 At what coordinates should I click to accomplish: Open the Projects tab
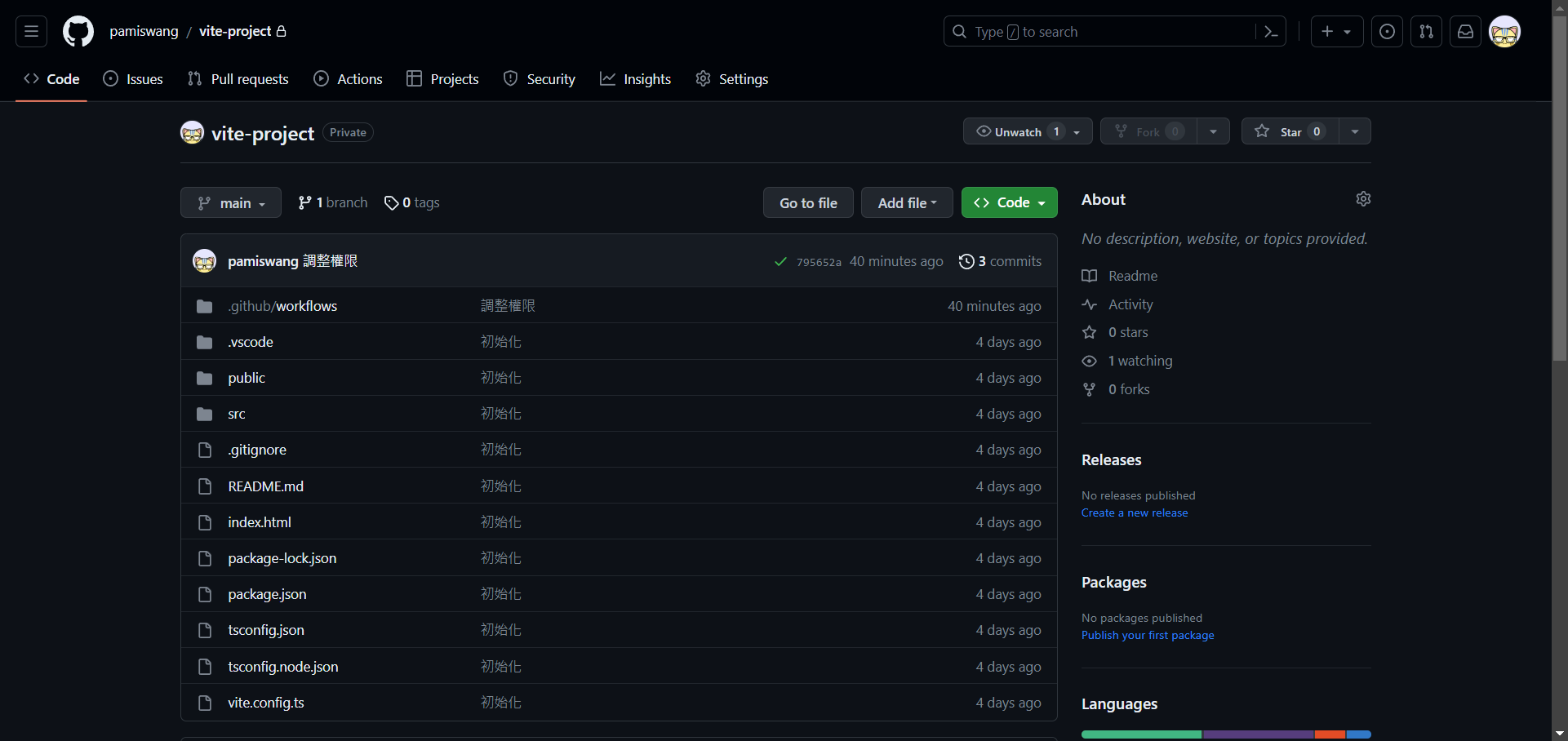442,79
